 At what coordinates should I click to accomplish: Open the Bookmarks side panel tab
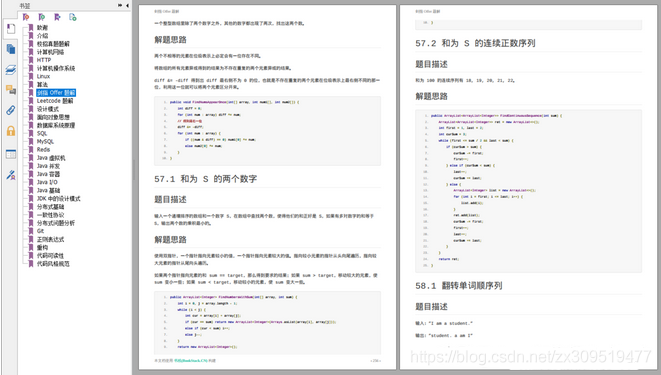click(11, 29)
